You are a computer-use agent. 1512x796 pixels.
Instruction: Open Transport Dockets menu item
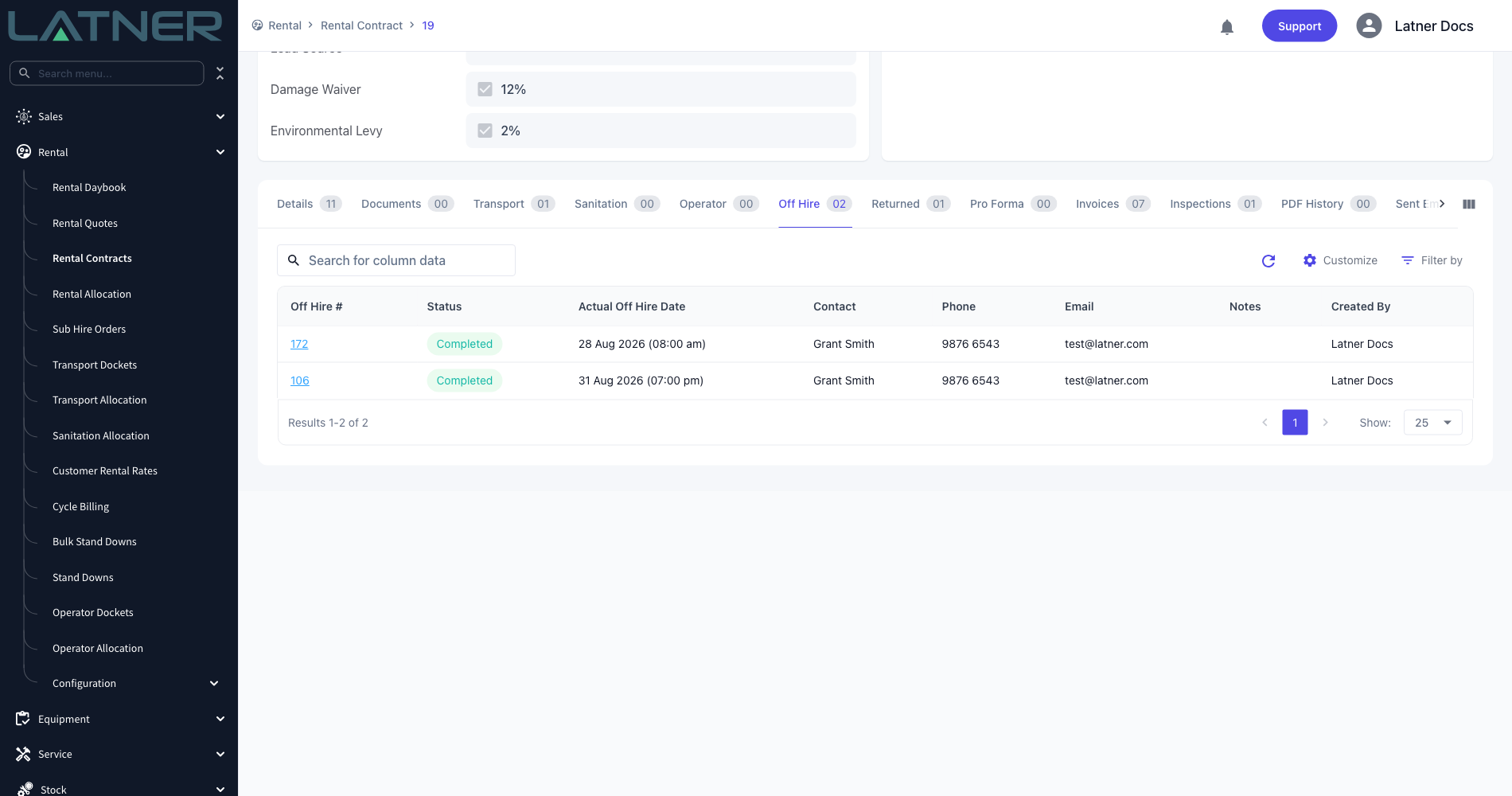tap(95, 365)
